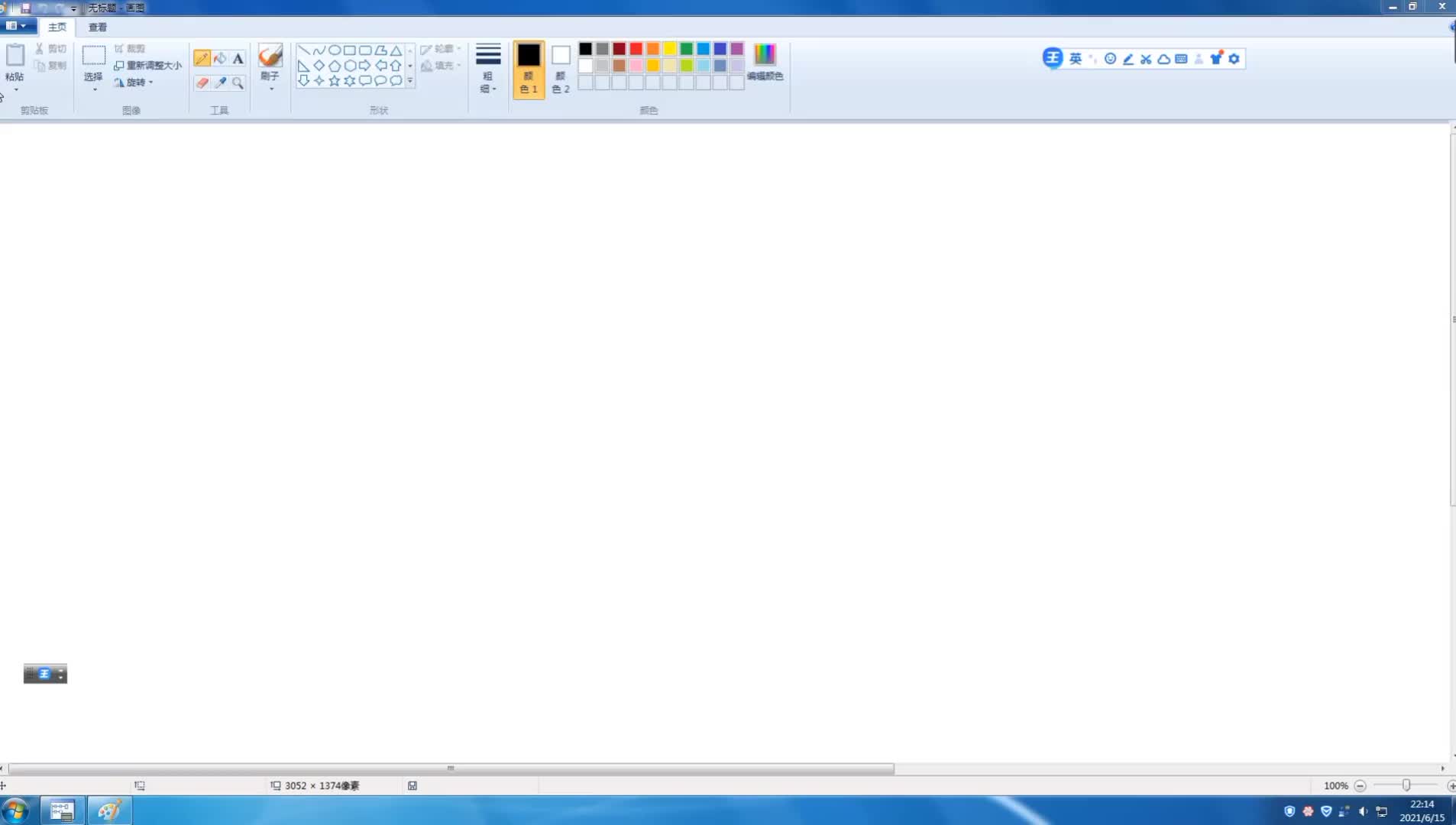Activate the 颜色 2 background color button
1456x825 pixels.
point(561,69)
